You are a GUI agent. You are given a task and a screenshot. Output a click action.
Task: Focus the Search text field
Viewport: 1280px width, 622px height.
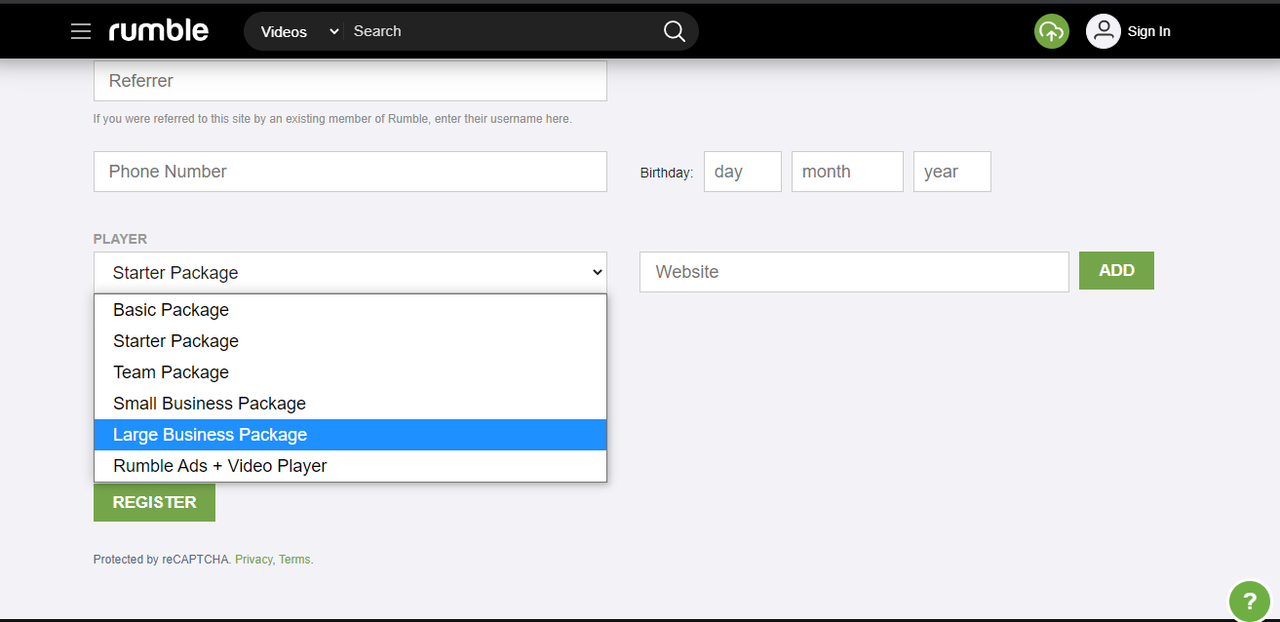tap(500, 31)
